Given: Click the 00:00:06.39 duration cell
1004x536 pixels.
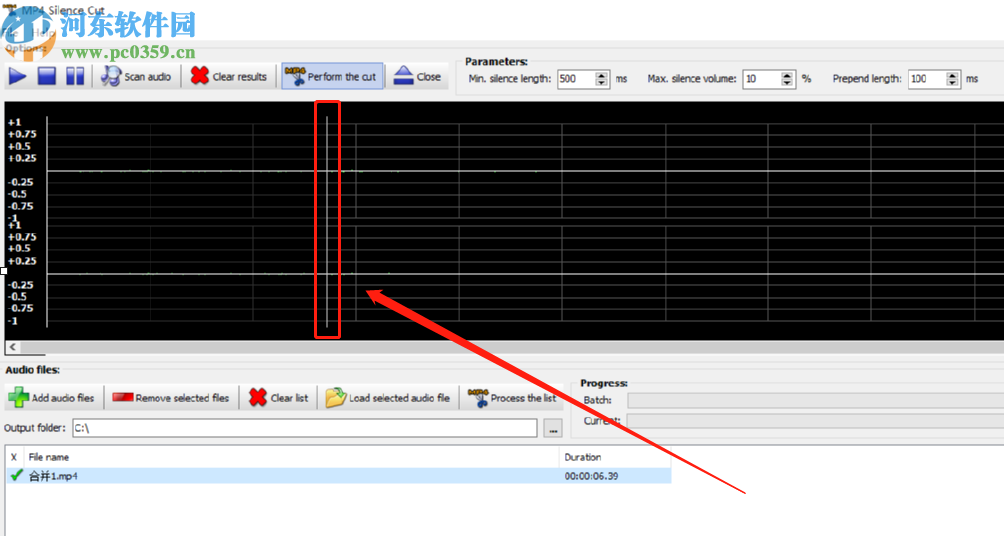Looking at the screenshot, I should [x=591, y=476].
